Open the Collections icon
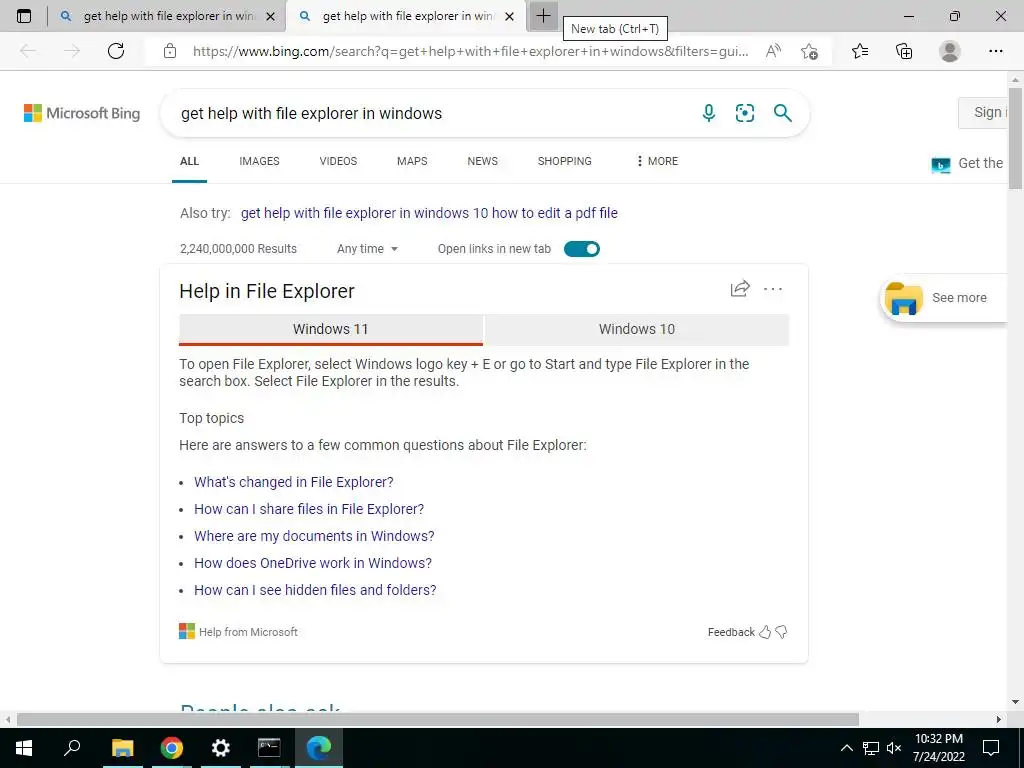1024x768 pixels. 904,51
